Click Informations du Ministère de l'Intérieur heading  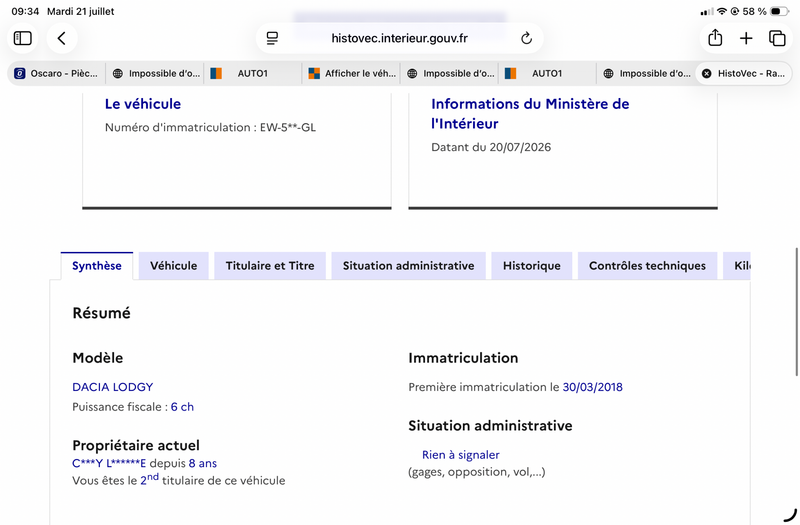click(x=530, y=114)
